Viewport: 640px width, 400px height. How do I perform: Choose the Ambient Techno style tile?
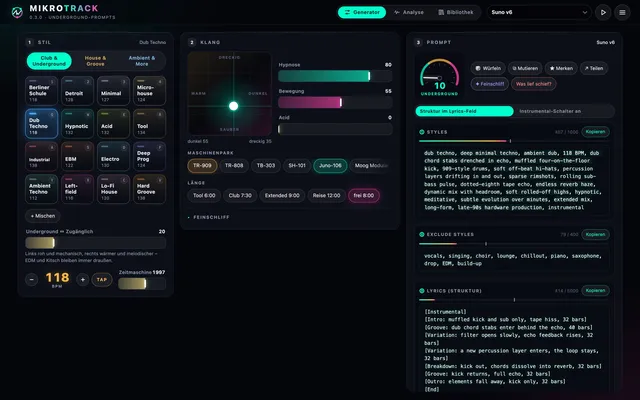[x=41, y=189]
